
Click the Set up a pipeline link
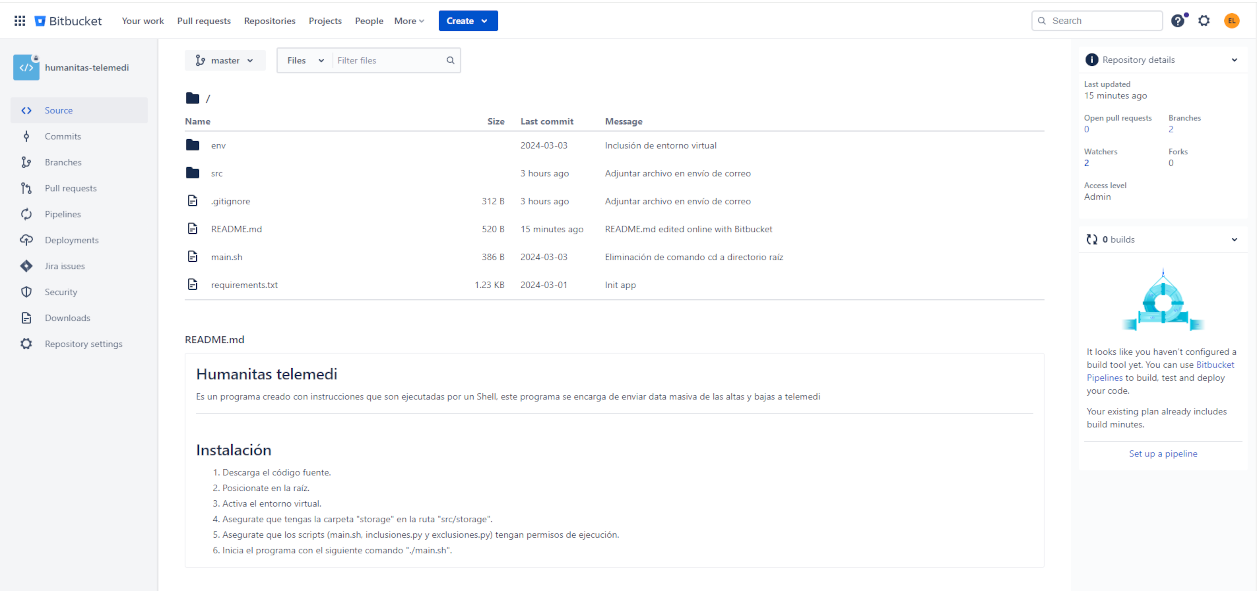coord(1162,454)
